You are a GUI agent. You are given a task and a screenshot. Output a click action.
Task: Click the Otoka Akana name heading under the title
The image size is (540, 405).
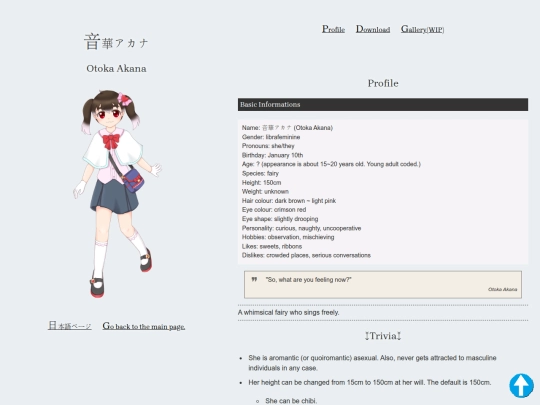point(116,69)
